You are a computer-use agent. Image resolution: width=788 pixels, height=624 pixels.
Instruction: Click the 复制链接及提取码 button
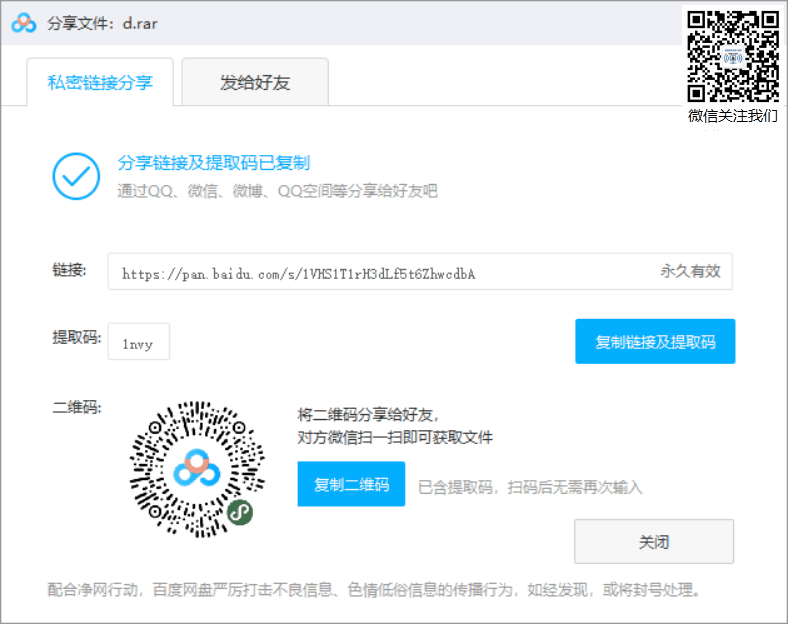(x=655, y=341)
